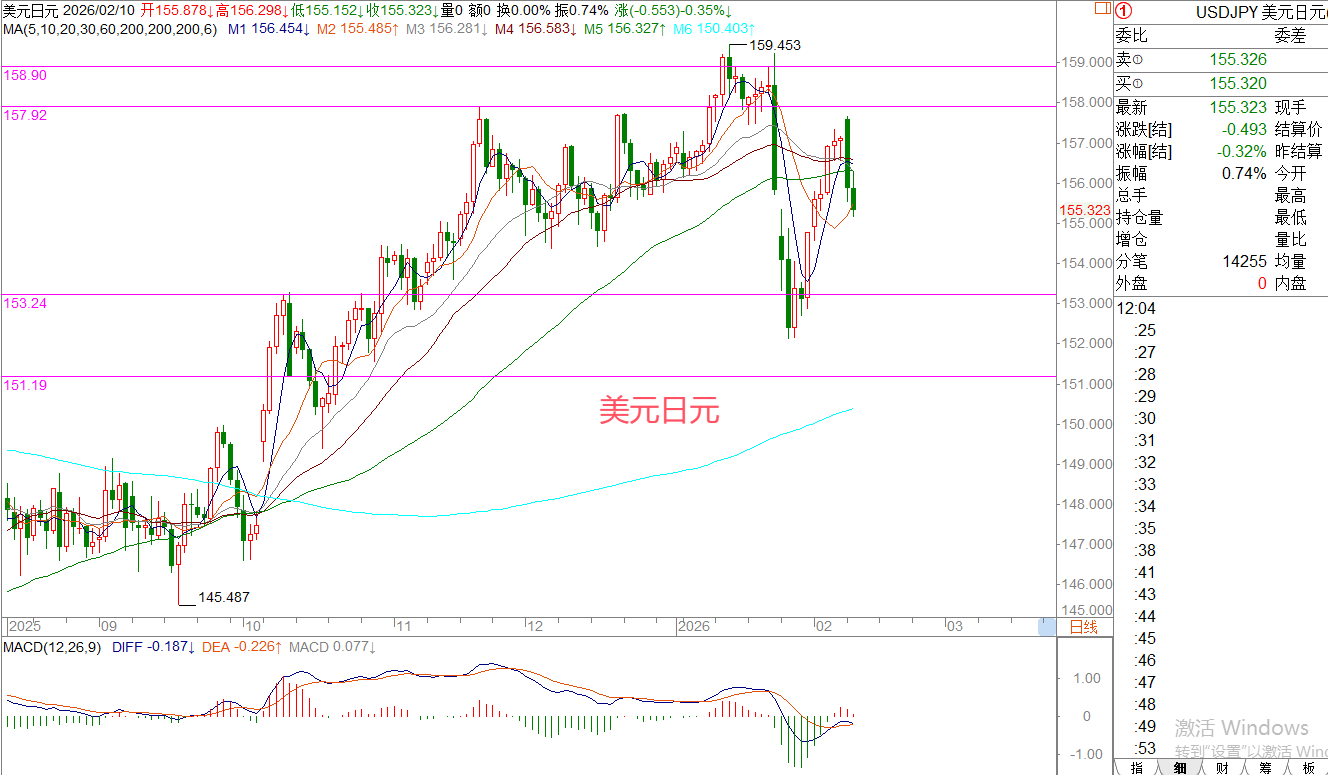Click the small circle icon beside 卖
Viewport: 1328px width, 775px height.
1136,60
